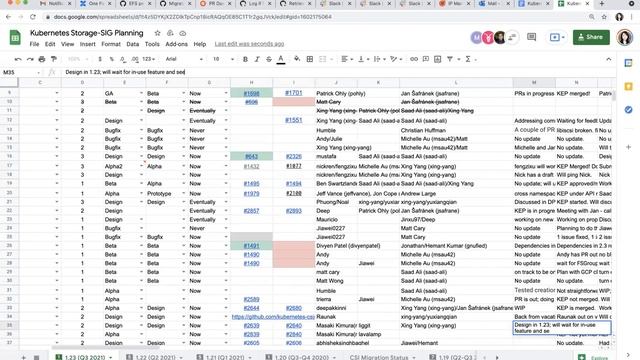Reload the browser page
This screenshot has width=640, height=360.
pyautogui.click(x=33, y=17)
